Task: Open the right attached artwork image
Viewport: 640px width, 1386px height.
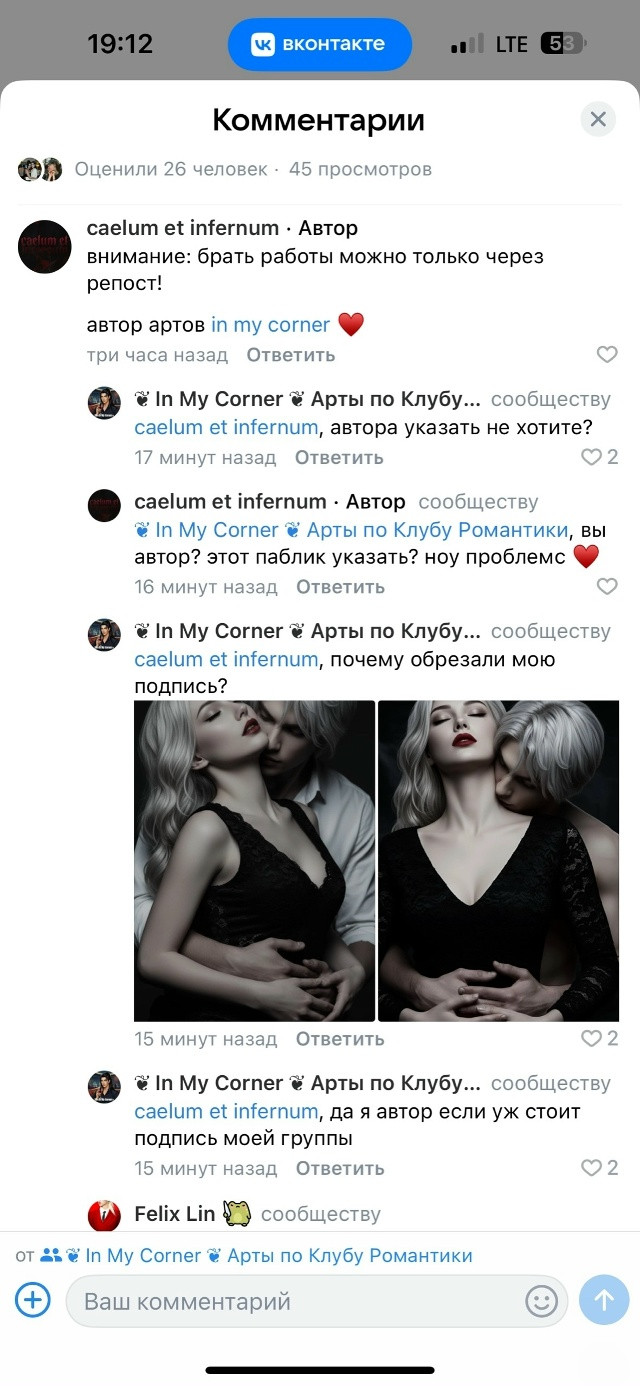Action: [499, 860]
